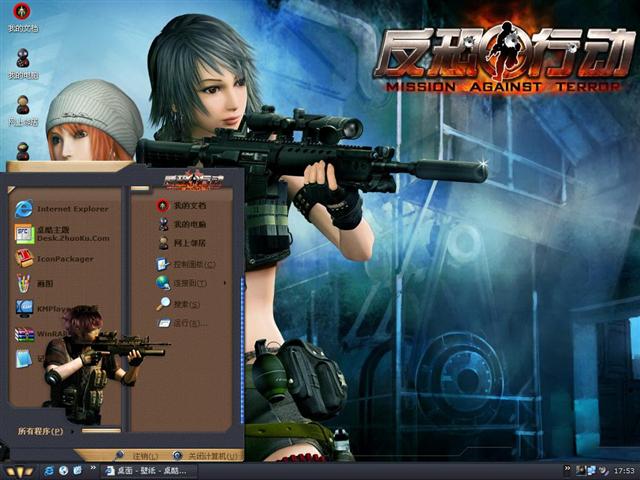
Task: Open 我的文档 in start menu right pane
Action: [181, 205]
